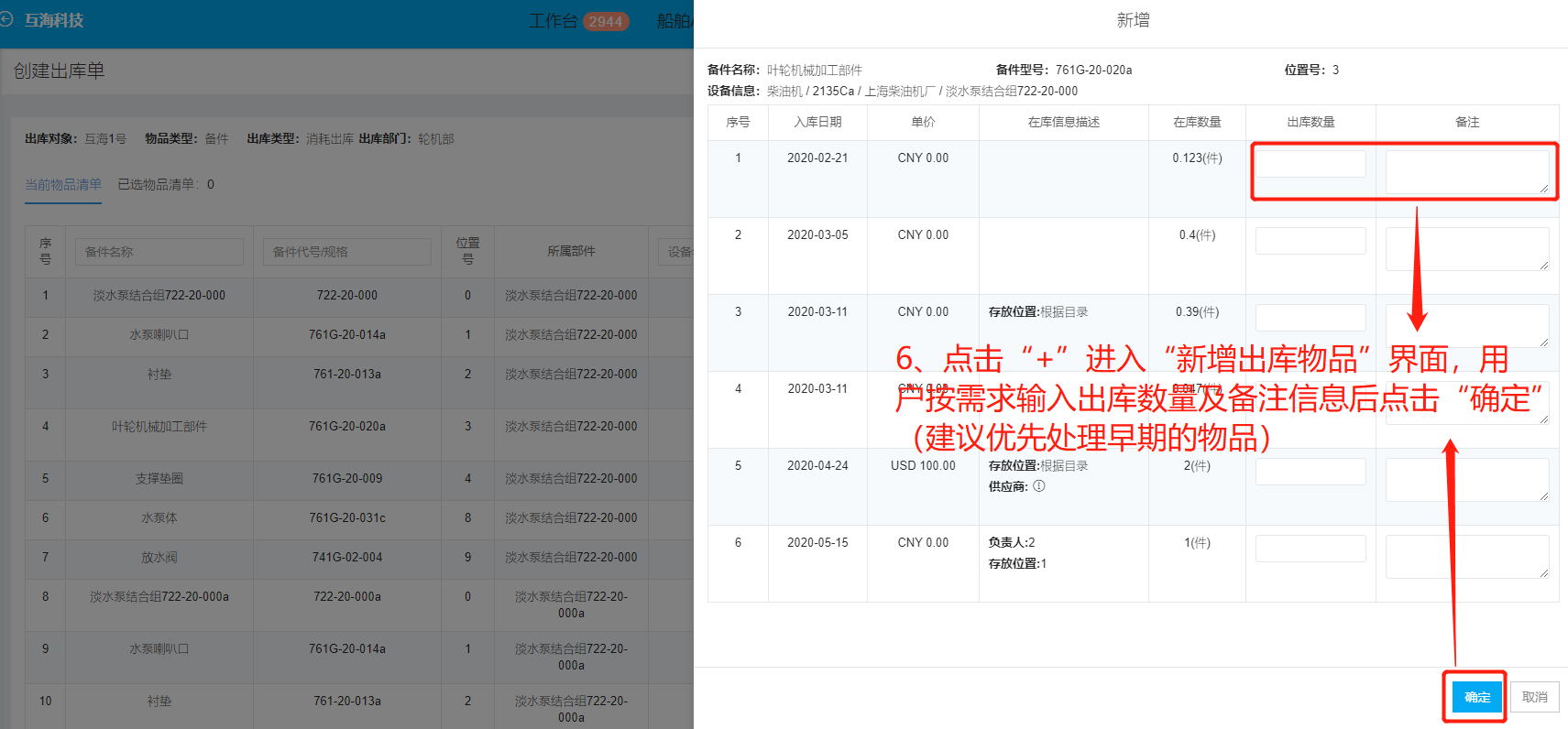Click the 0.123(件) stock quantity cell

pyautogui.click(x=1197, y=158)
